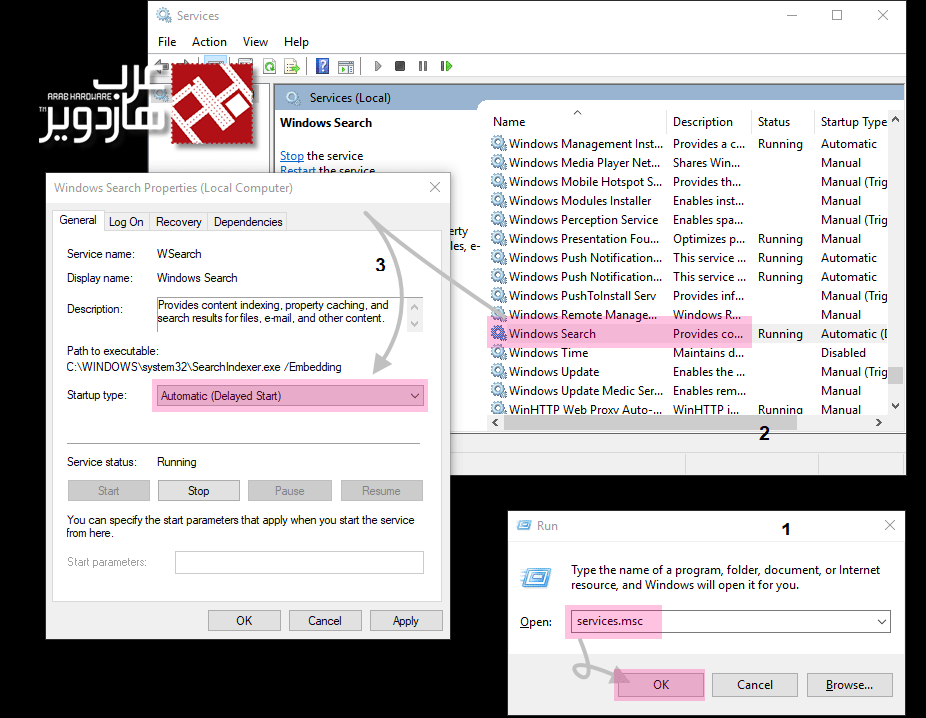
Task: Click the gear icon beside Windows Presentation Foundation
Action: [499, 238]
